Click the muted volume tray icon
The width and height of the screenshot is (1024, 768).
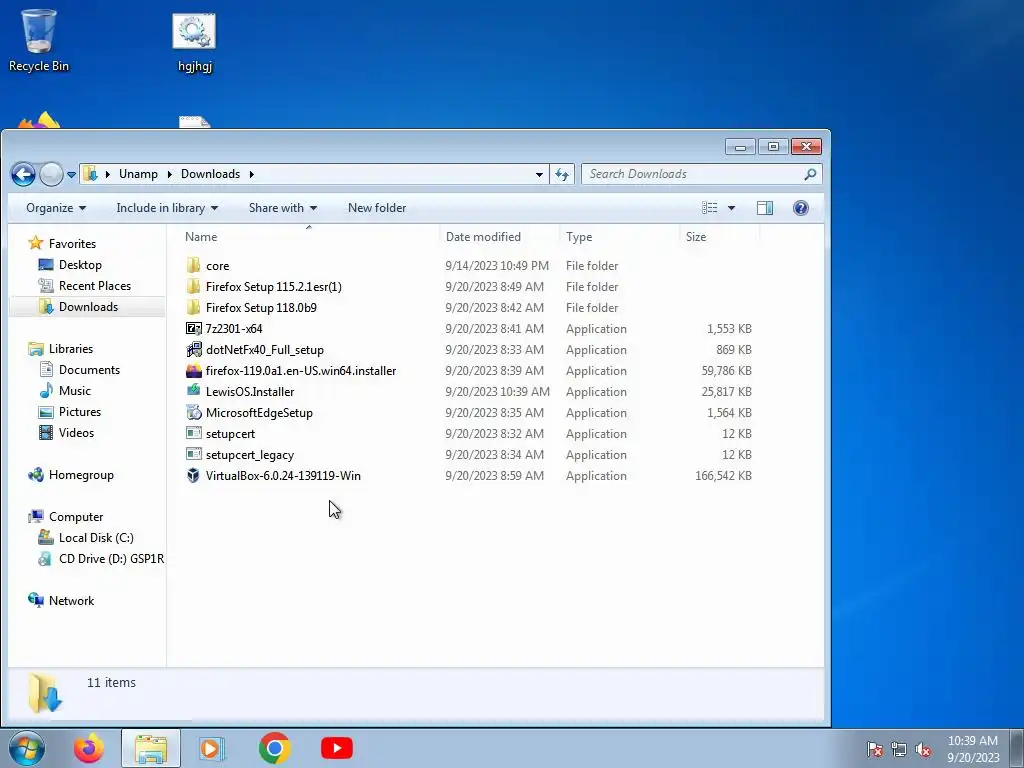pos(923,749)
